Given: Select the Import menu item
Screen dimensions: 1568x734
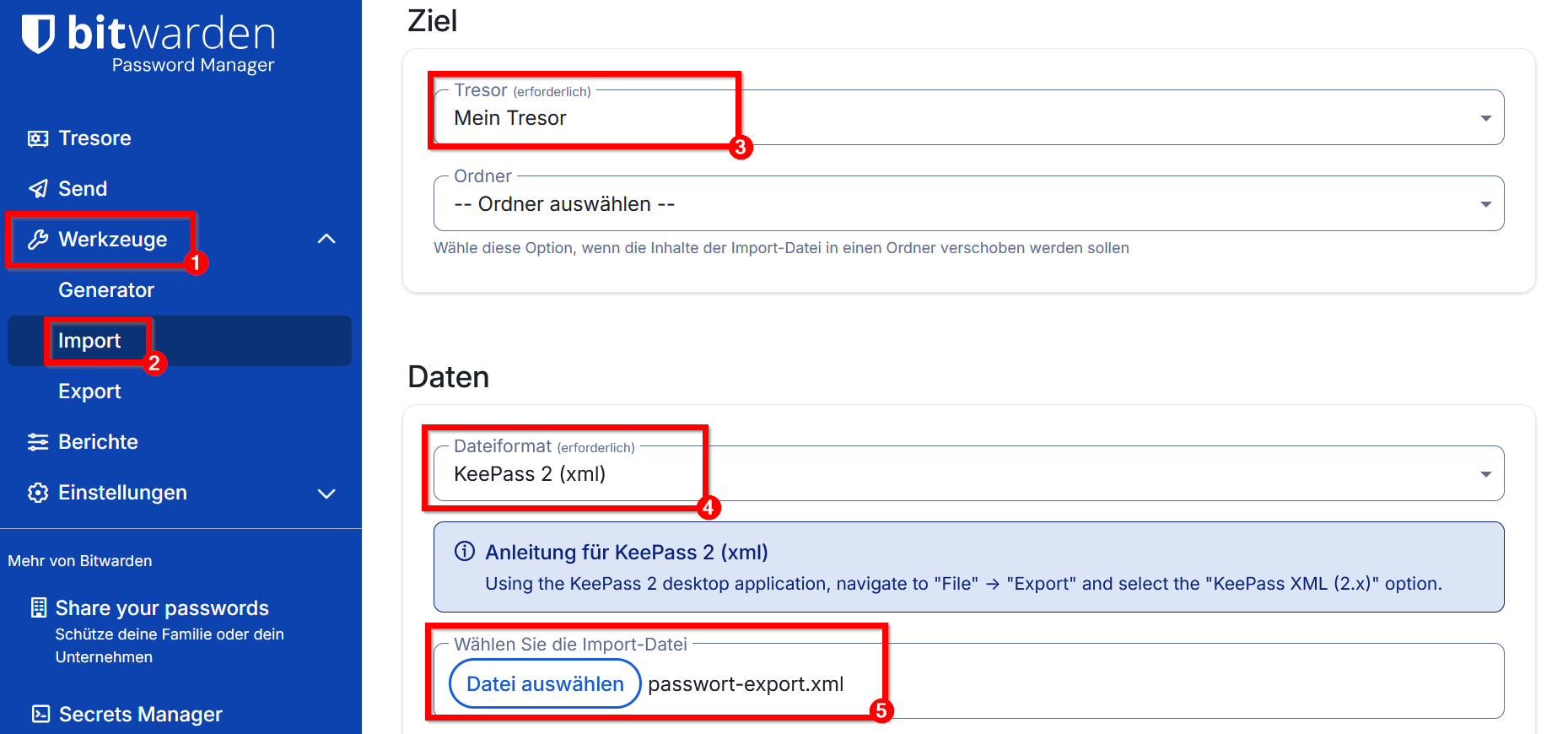Looking at the screenshot, I should [89, 341].
